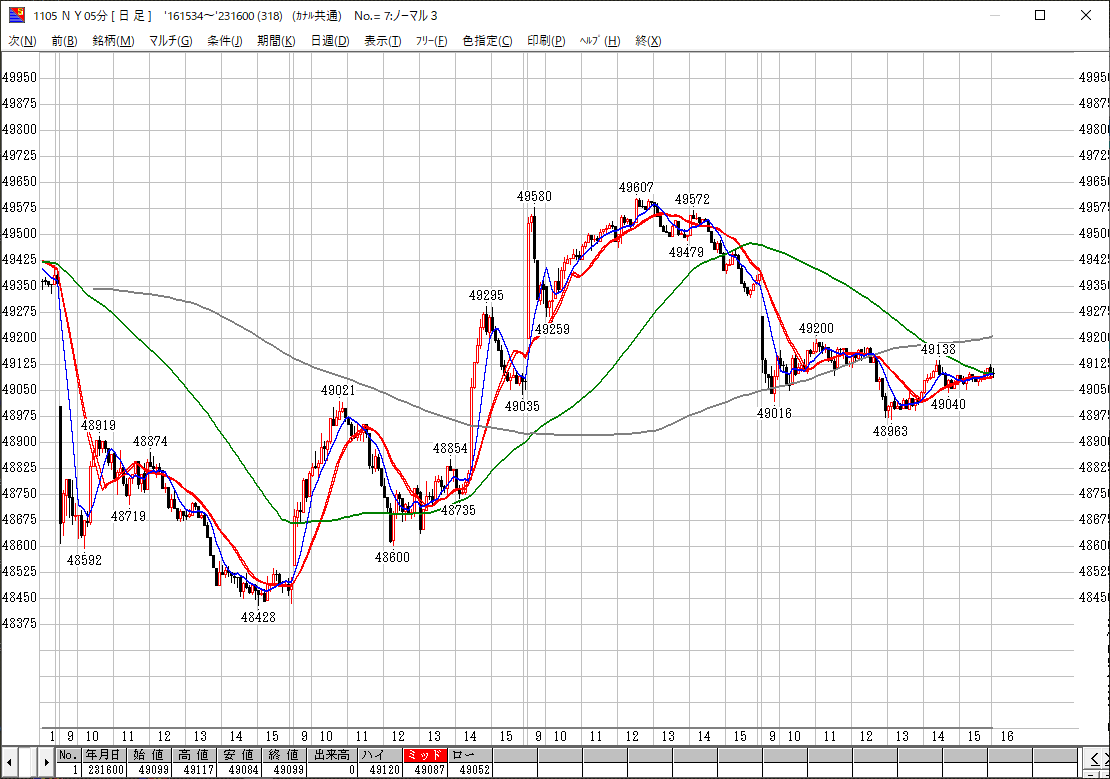Maximize the chart window
Image resolution: width=1110 pixels, height=779 pixels.
coord(1040,15)
